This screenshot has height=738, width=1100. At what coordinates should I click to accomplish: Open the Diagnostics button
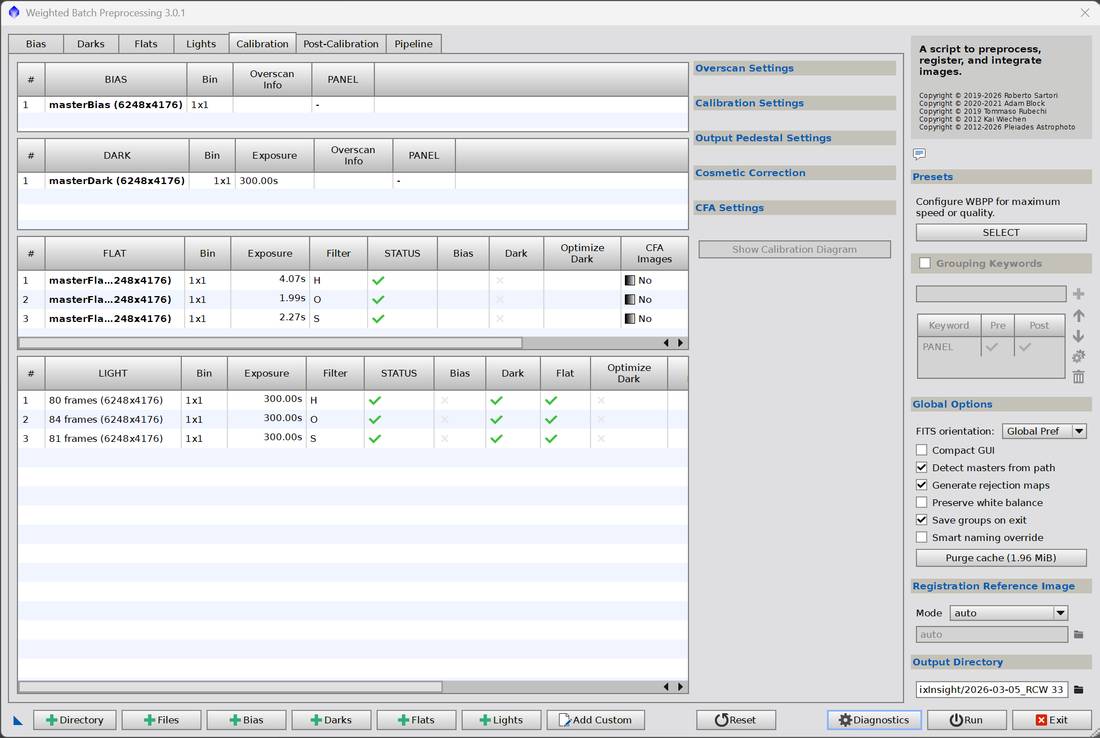(873, 720)
